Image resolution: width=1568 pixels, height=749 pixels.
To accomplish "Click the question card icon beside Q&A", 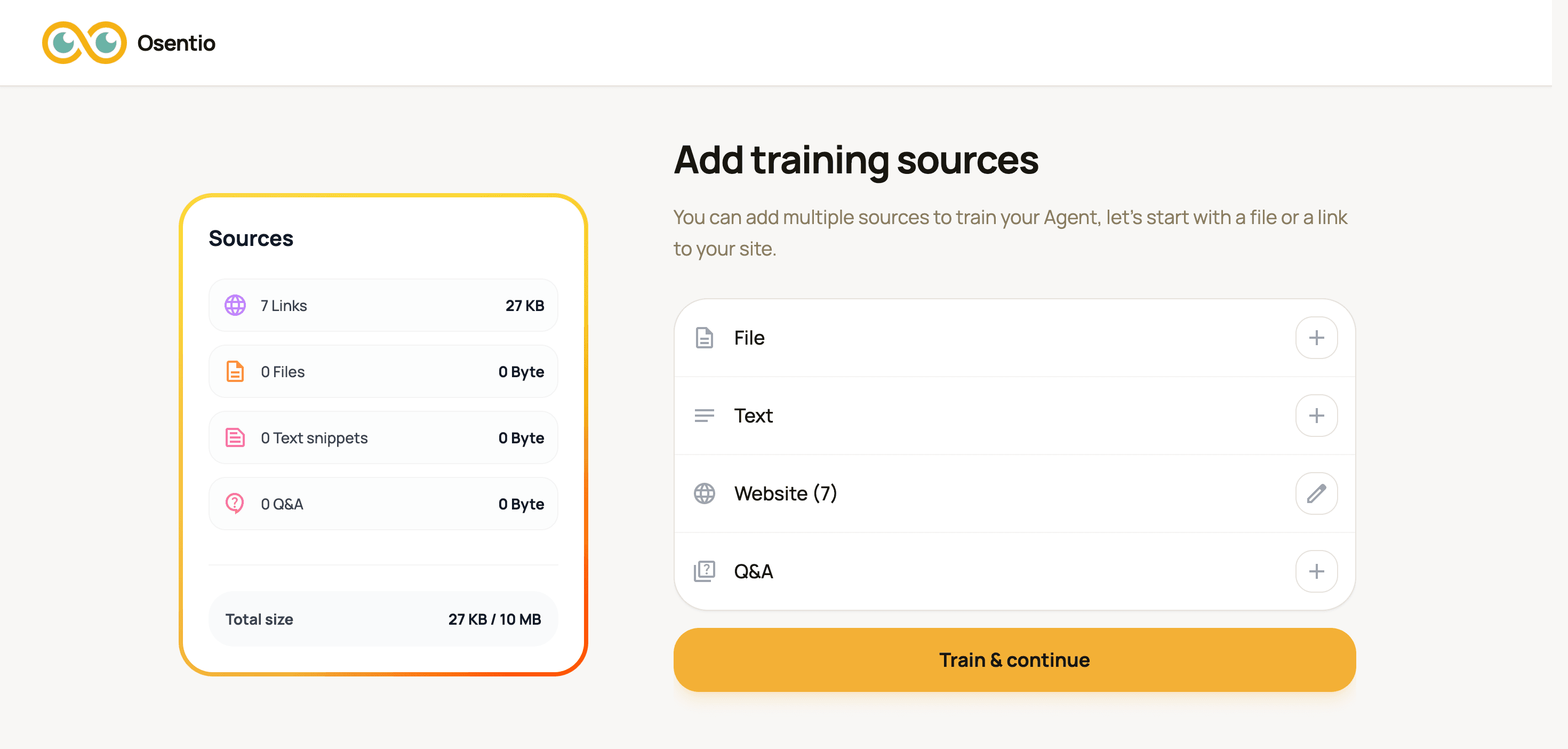I will point(704,571).
